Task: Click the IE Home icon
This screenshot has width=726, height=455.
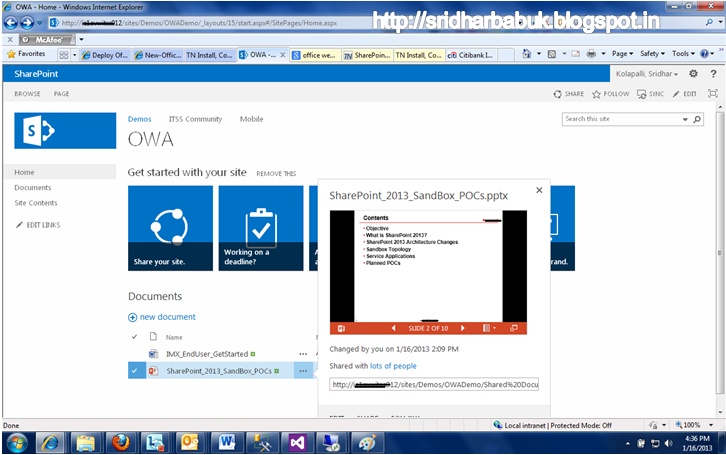Action: [526, 54]
